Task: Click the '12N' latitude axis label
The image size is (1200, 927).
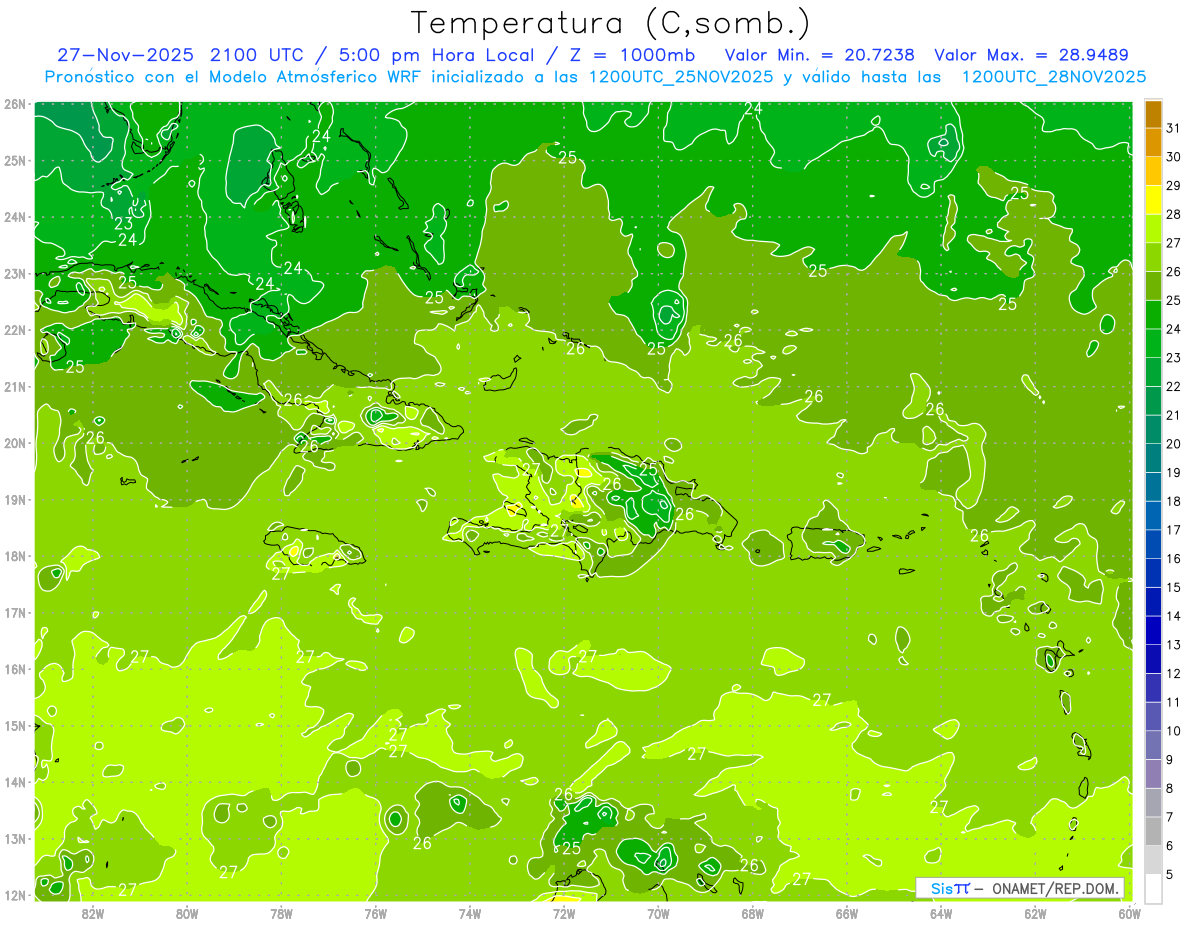Action: (15, 896)
